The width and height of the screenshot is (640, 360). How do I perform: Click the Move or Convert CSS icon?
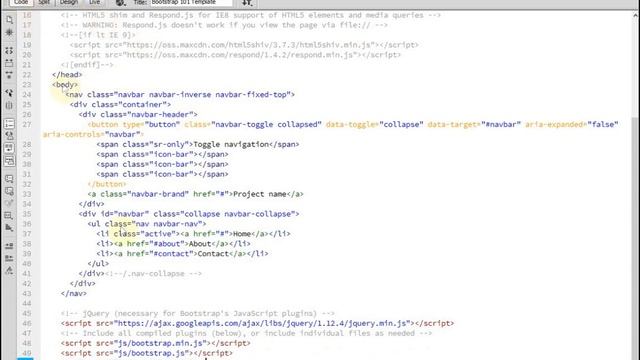tap(9, 228)
